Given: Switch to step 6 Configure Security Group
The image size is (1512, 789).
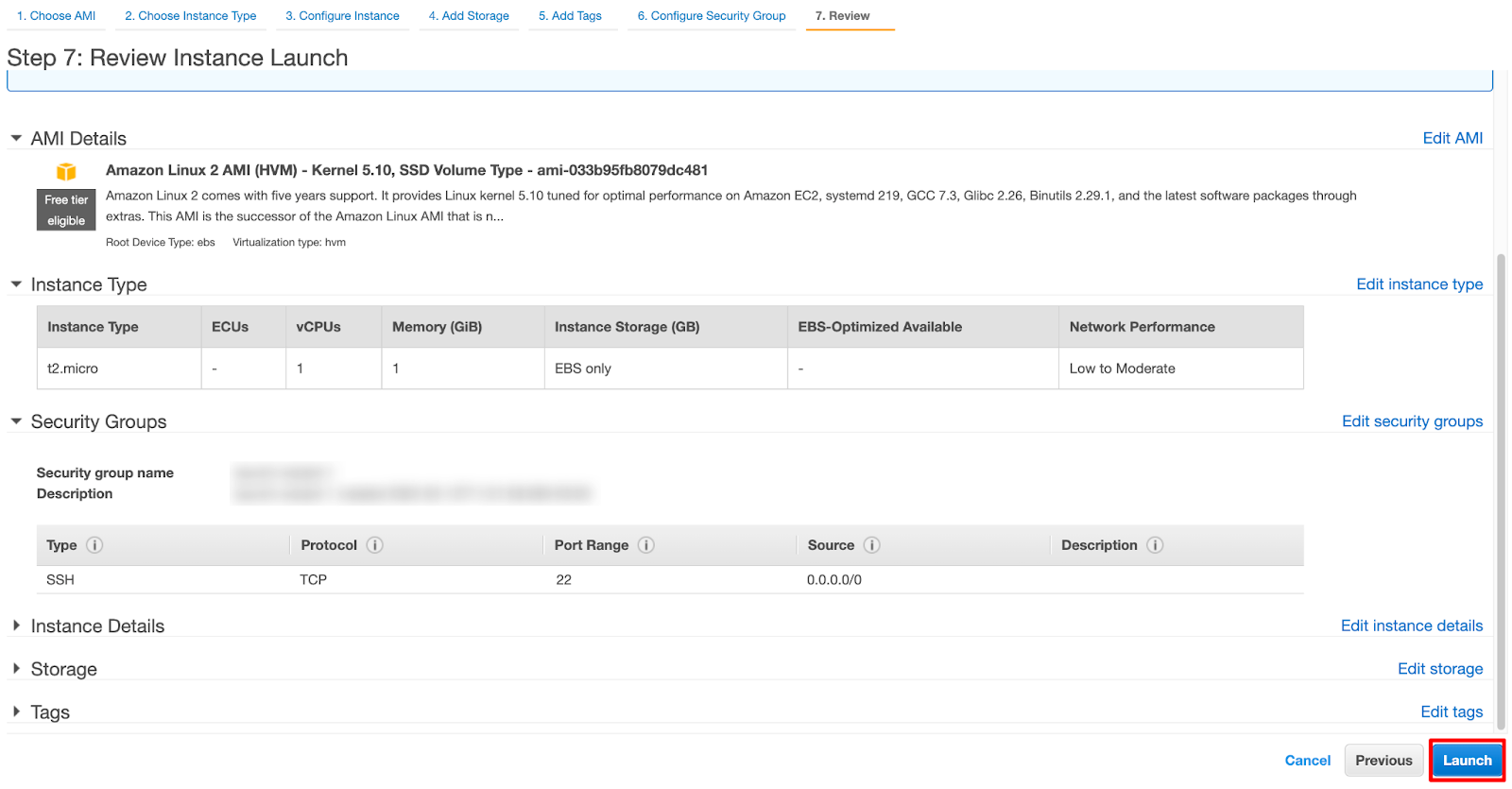Looking at the screenshot, I should [712, 16].
